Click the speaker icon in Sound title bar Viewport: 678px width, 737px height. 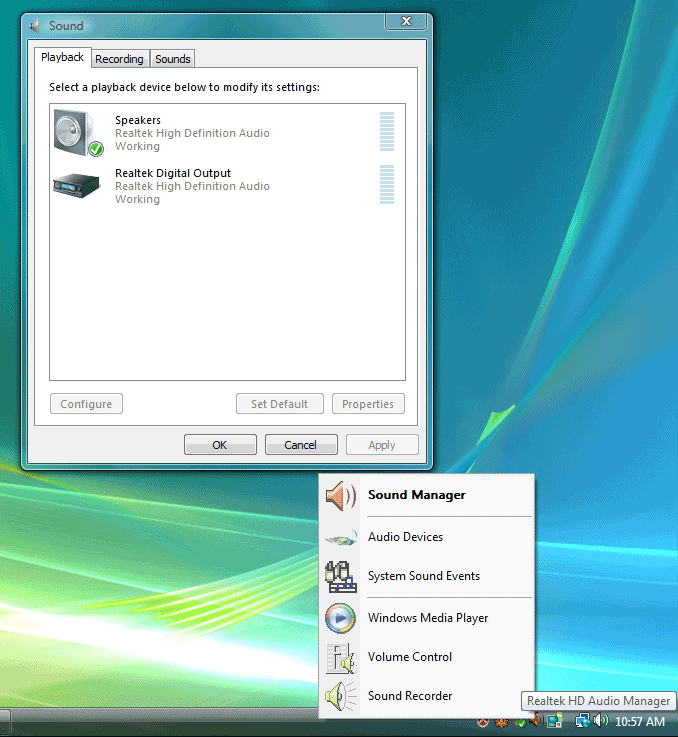34,26
